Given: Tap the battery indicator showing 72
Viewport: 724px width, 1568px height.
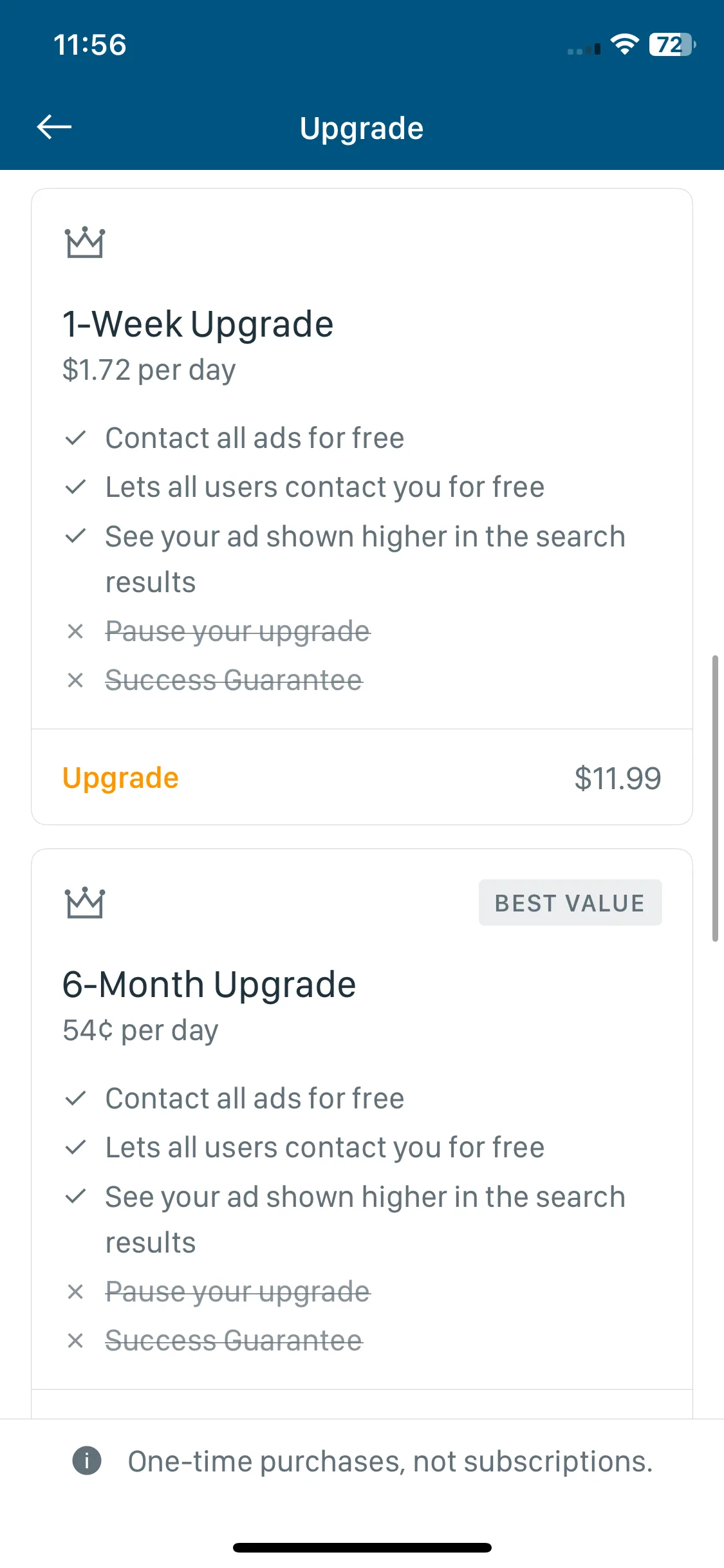Looking at the screenshot, I should click(x=673, y=44).
